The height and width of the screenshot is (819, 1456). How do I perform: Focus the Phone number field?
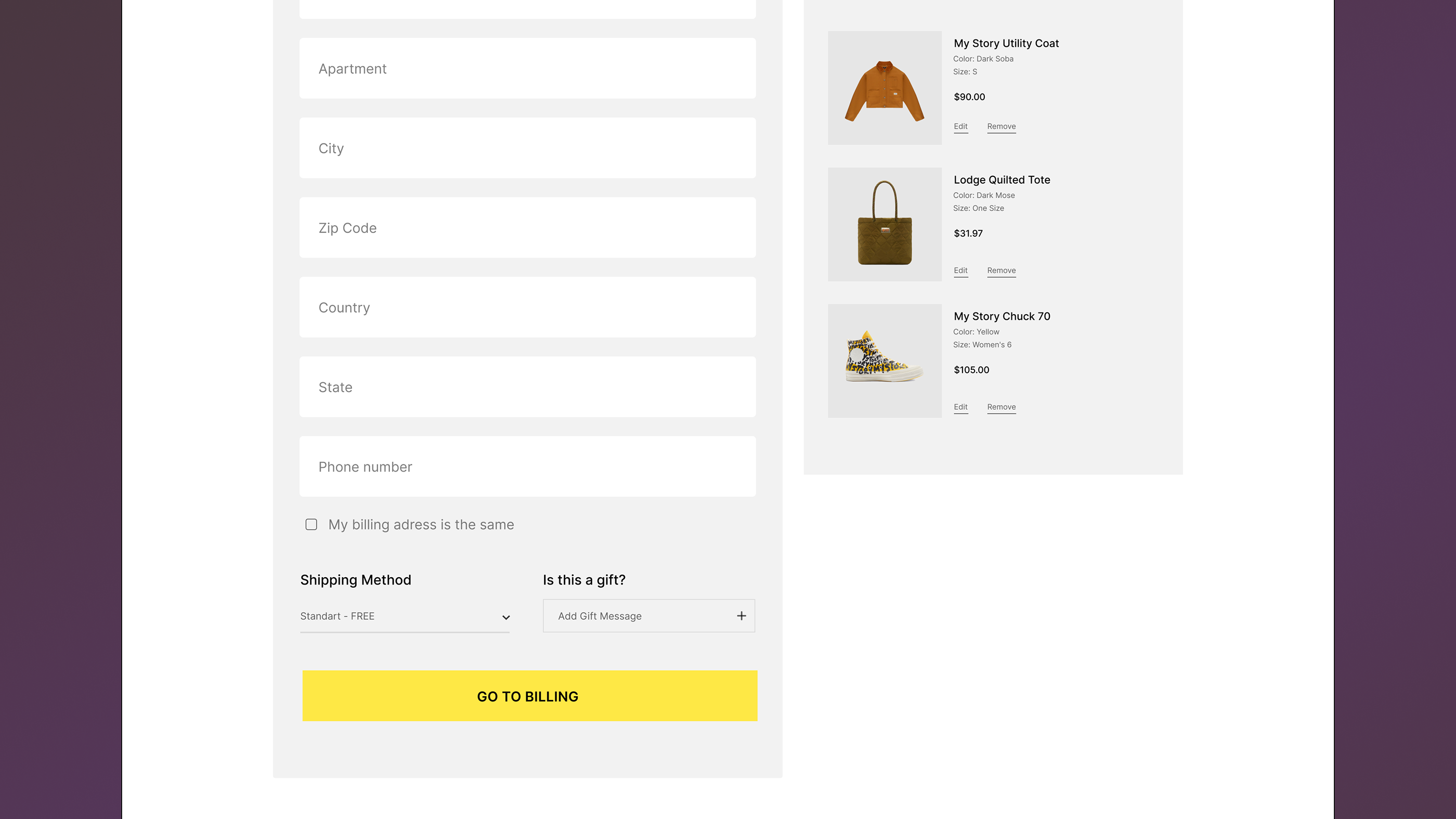click(x=527, y=467)
